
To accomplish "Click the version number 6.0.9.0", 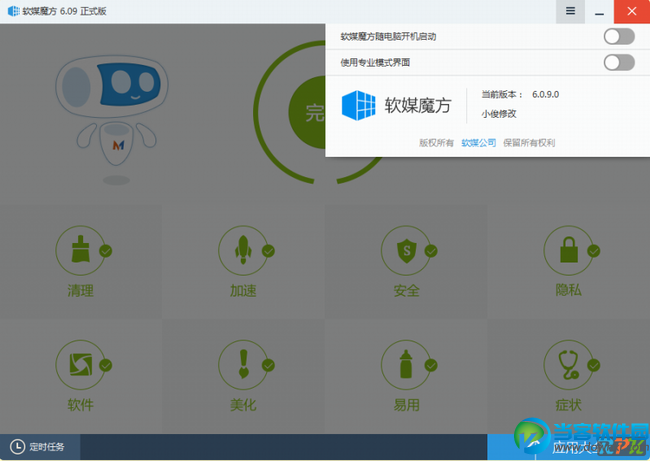I will [546, 95].
